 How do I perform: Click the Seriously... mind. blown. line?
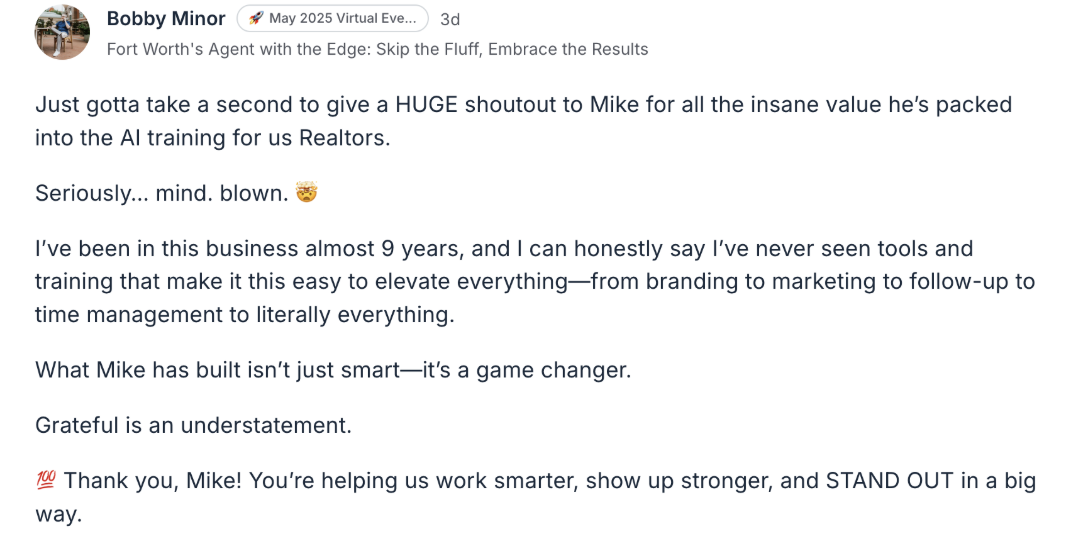coord(162,193)
